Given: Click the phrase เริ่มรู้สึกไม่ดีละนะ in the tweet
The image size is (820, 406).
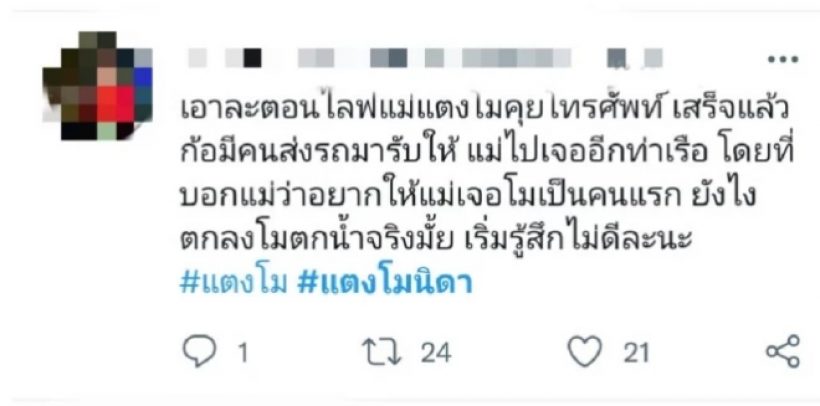Looking at the screenshot, I should pos(578,239).
